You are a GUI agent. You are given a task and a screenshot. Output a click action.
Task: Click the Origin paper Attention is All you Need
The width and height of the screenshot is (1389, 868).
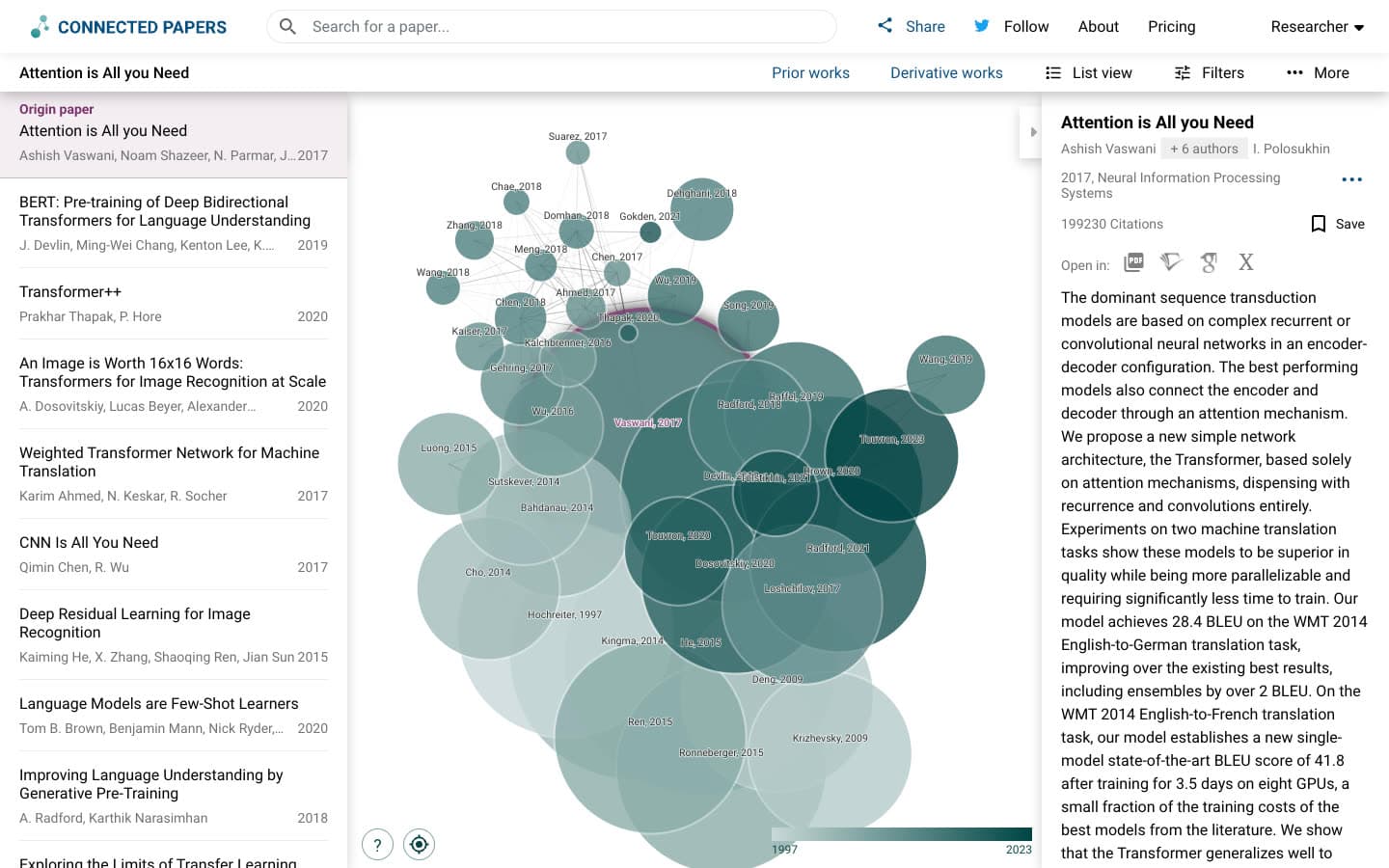point(174,135)
